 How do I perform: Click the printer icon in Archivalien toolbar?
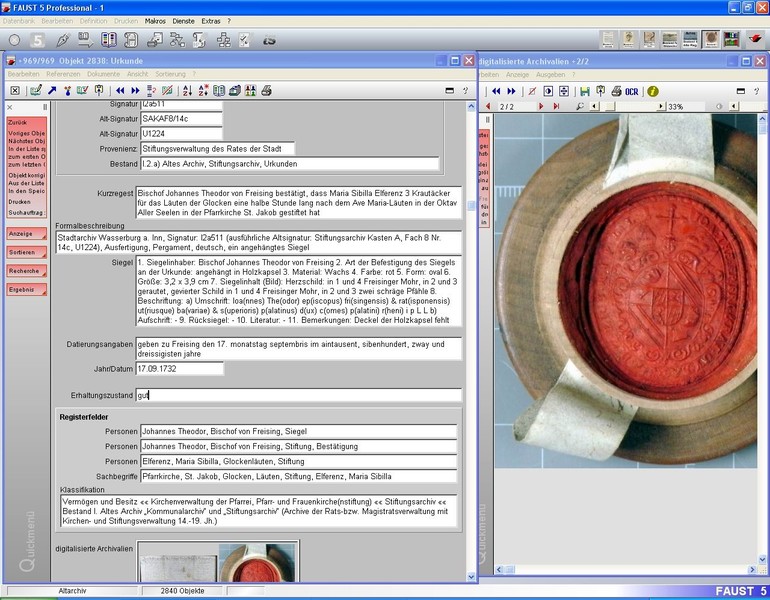[616, 91]
